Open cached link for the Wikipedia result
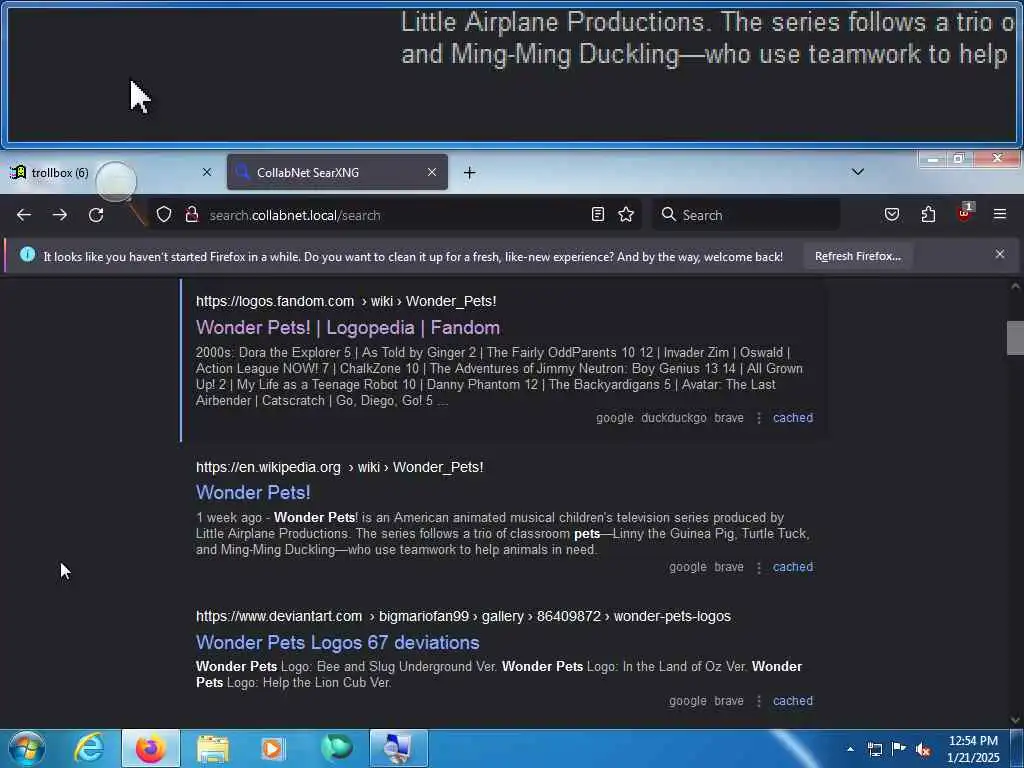The height and width of the screenshot is (768, 1024). coord(793,567)
